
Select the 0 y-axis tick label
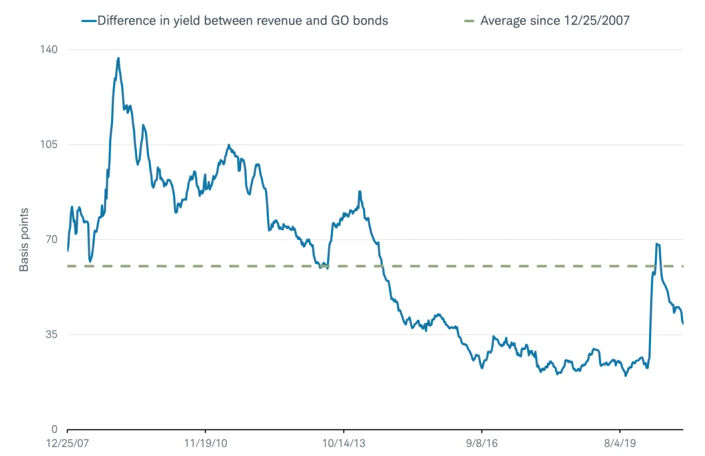54,429
